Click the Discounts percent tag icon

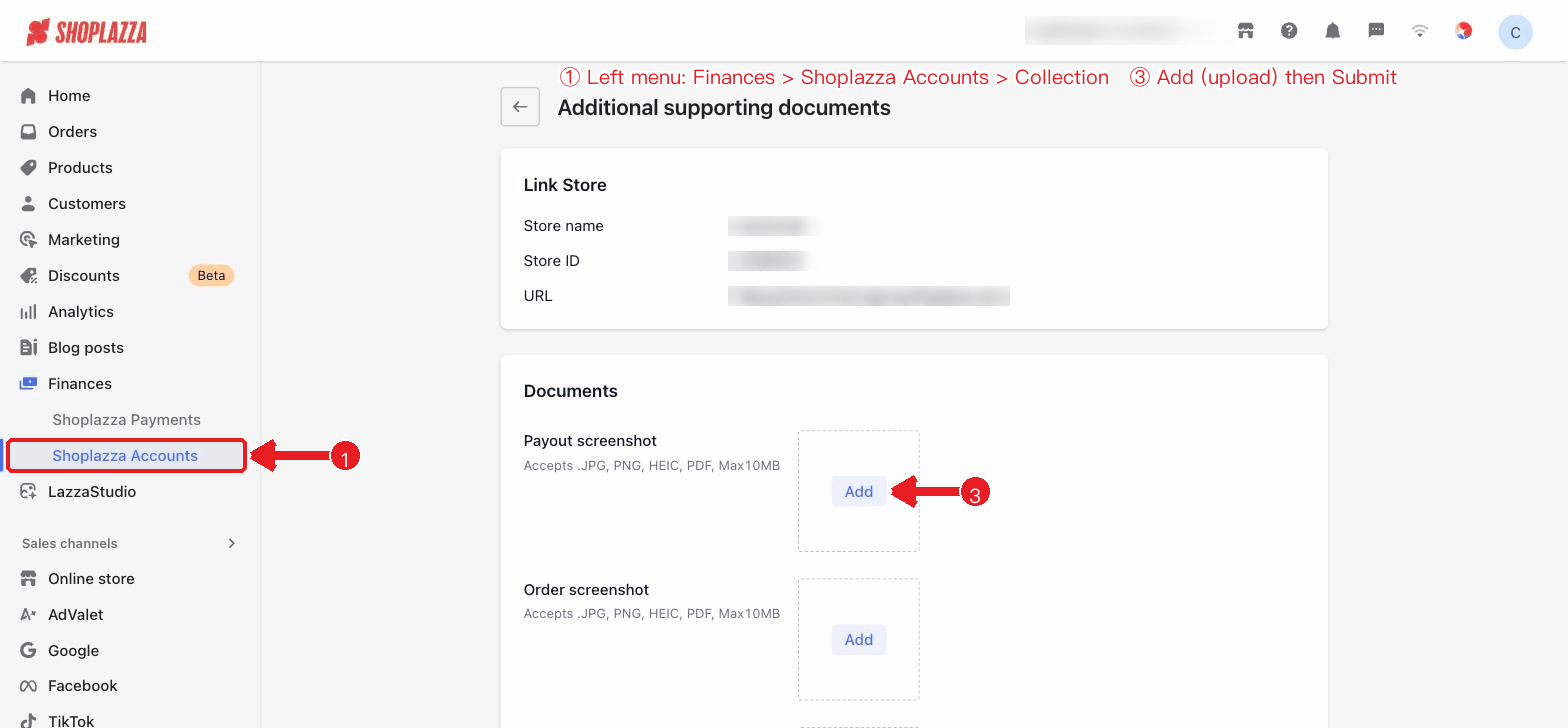click(28, 276)
